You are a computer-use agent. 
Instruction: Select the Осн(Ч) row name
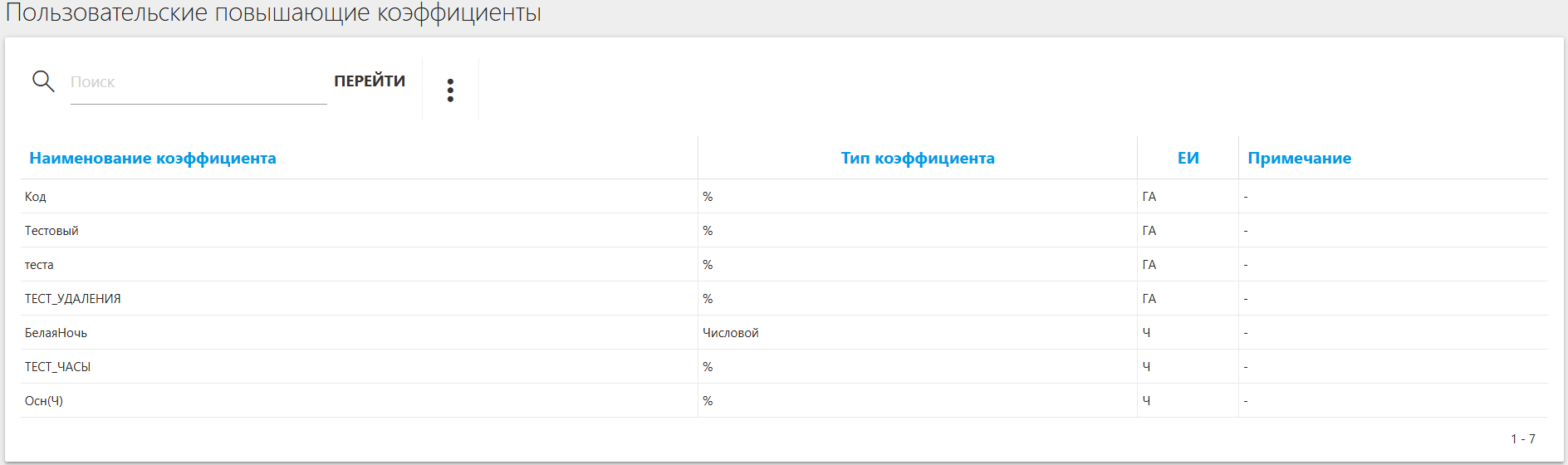pos(44,401)
